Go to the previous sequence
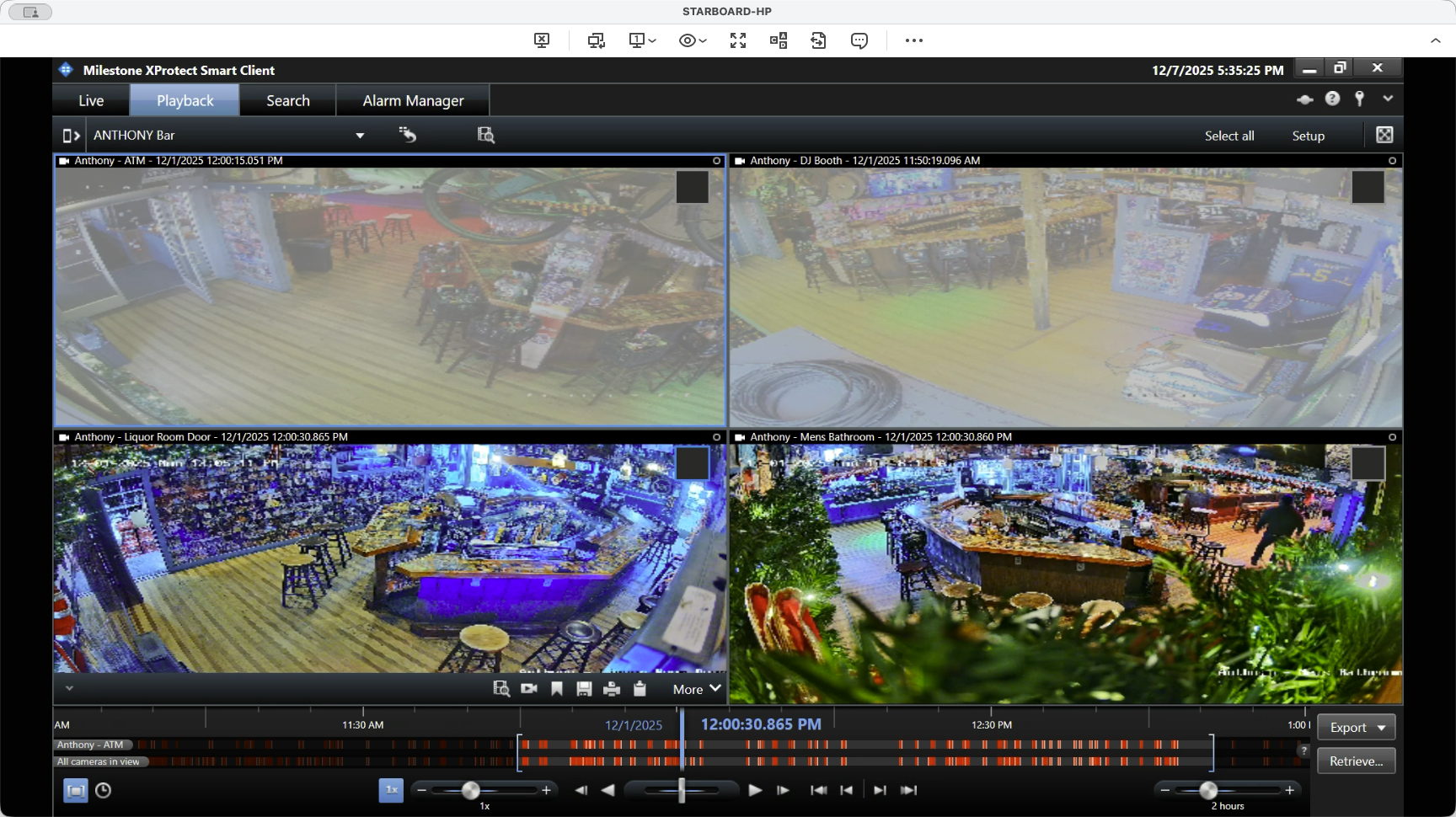This screenshot has height=817, width=1456. tap(847, 790)
